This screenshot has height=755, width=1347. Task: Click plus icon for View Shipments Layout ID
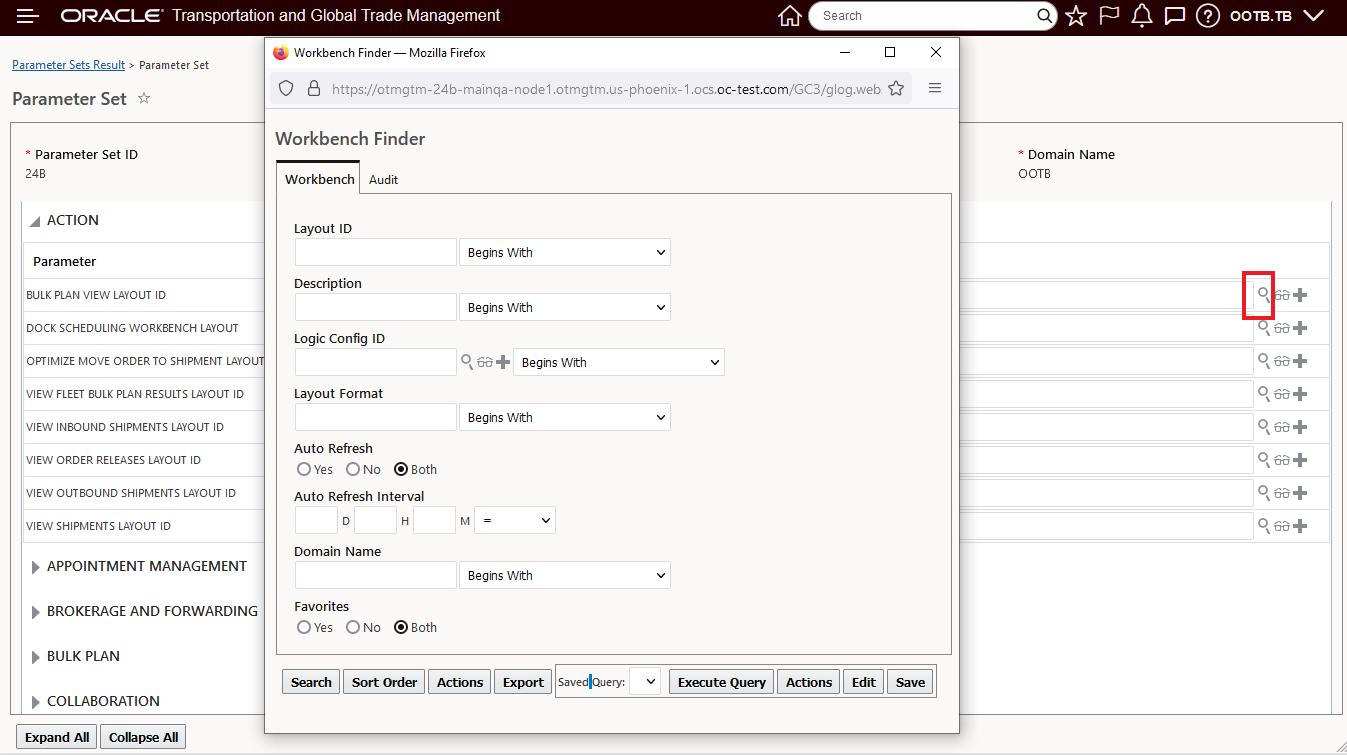click(x=1300, y=526)
